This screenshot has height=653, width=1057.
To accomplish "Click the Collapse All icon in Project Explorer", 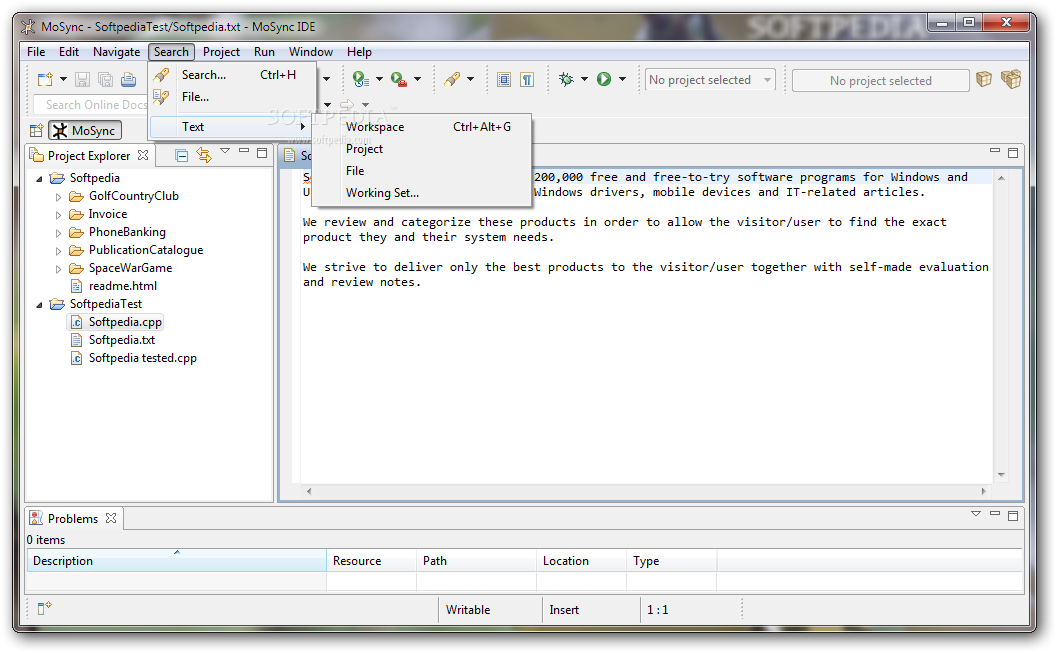I will tap(181, 156).
